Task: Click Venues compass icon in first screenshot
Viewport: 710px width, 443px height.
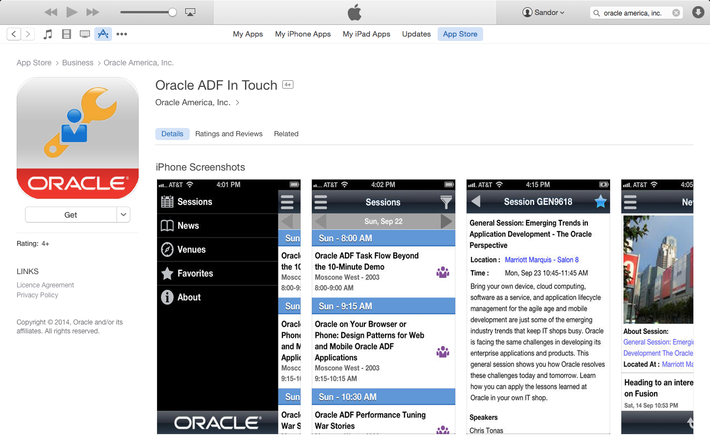Action: pos(167,250)
